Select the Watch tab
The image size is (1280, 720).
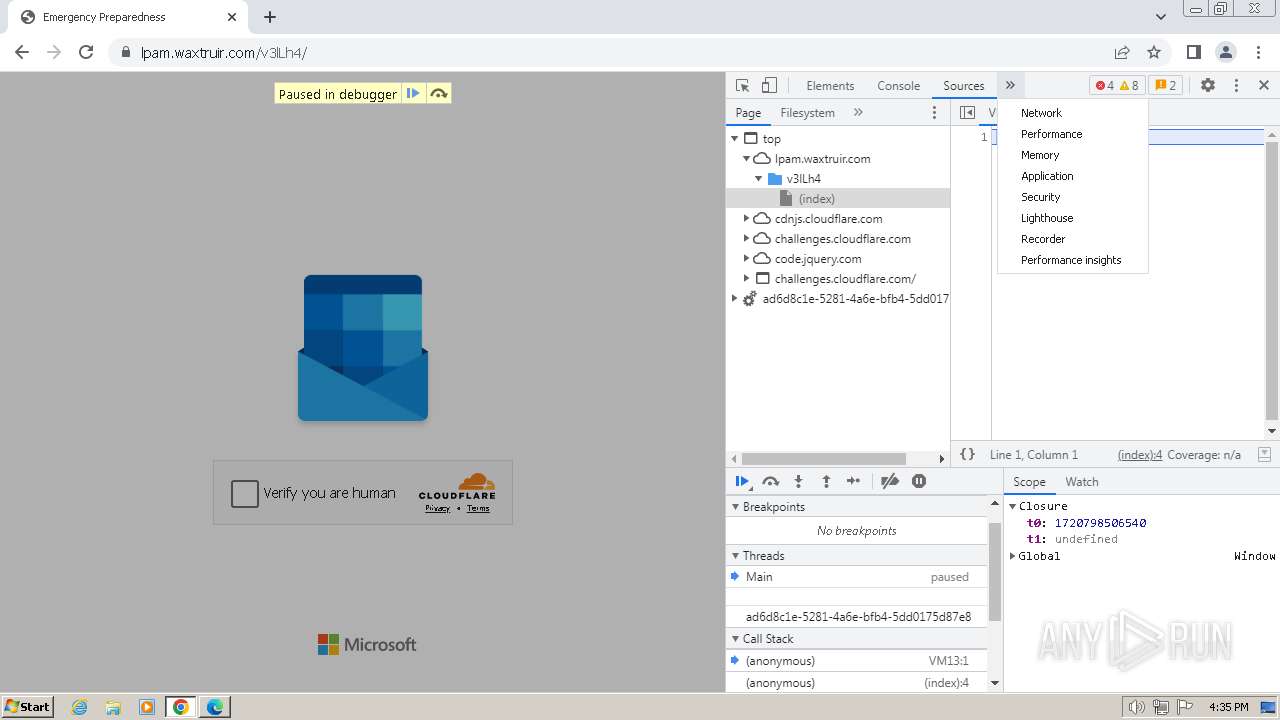(x=1082, y=482)
